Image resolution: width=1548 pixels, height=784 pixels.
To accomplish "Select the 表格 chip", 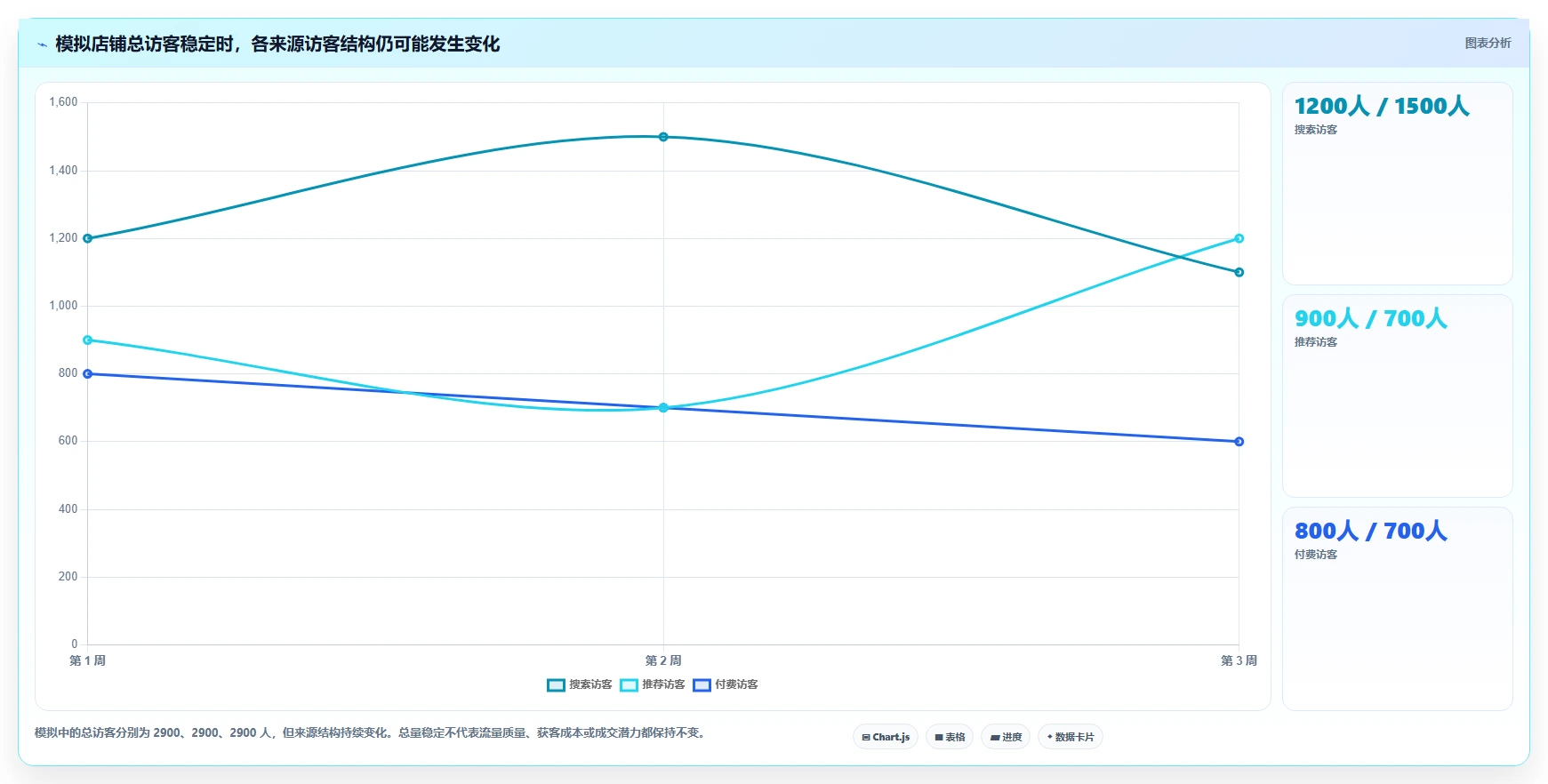I will [950, 737].
